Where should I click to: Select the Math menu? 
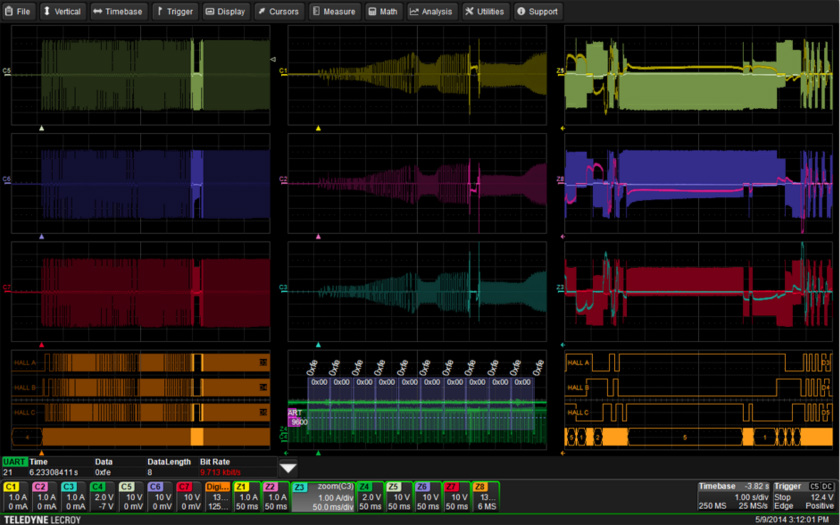tap(383, 12)
